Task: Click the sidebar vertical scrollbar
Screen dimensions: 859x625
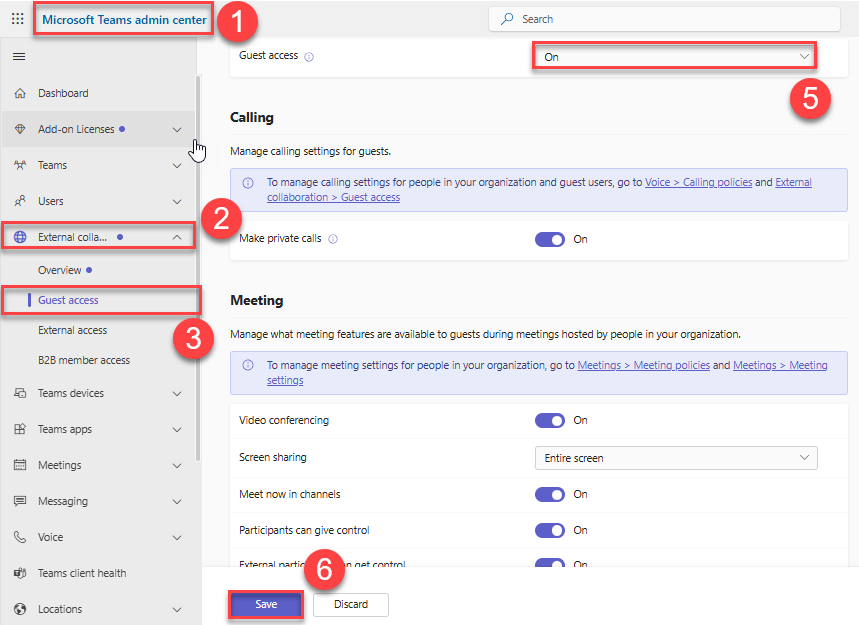Action: pos(198,268)
